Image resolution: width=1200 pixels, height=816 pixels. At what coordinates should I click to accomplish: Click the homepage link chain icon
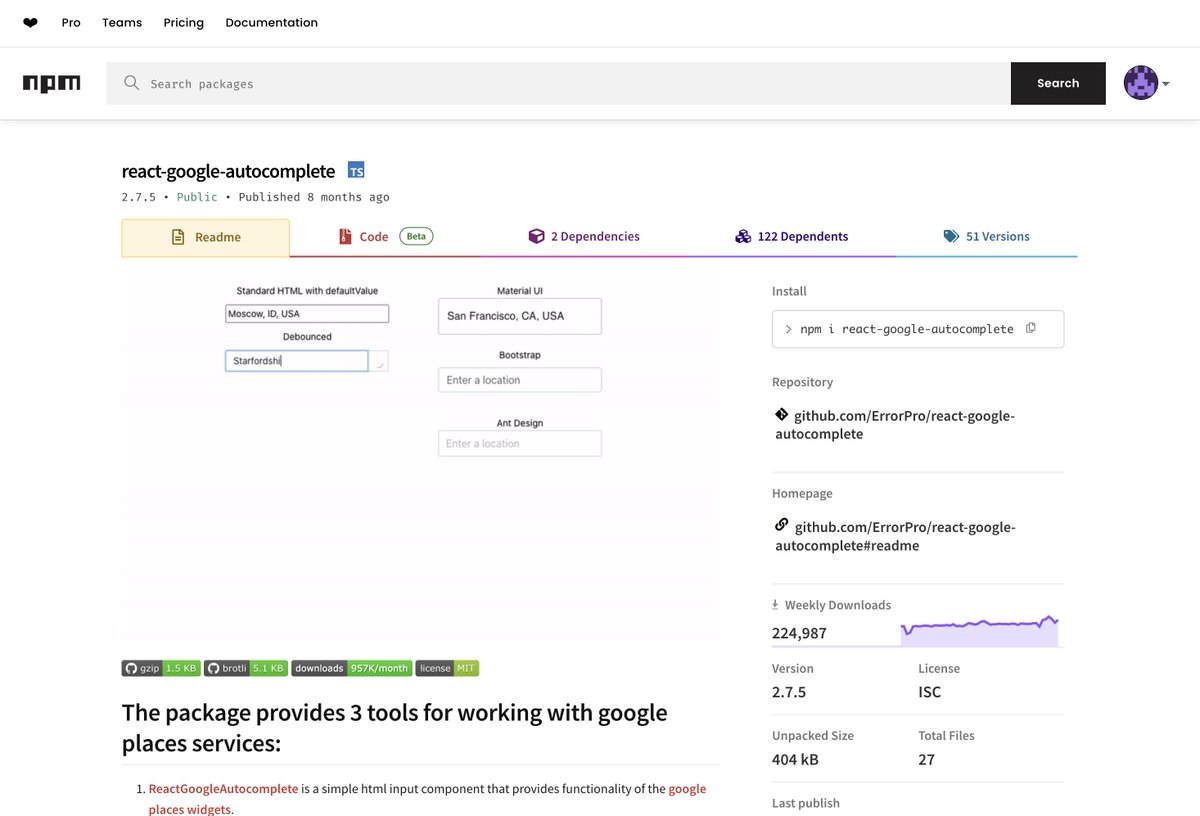pyautogui.click(x=782, y=526)
